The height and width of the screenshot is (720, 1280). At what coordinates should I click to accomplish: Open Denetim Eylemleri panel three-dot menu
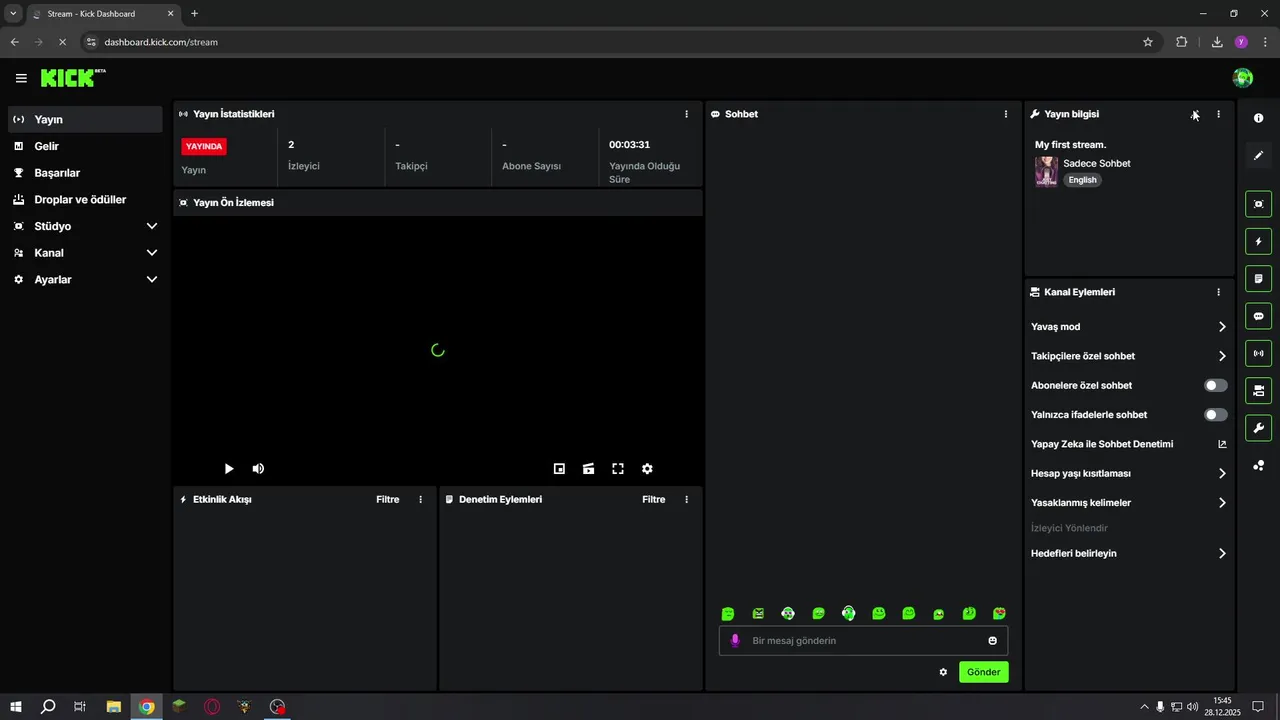pos(686,499)
